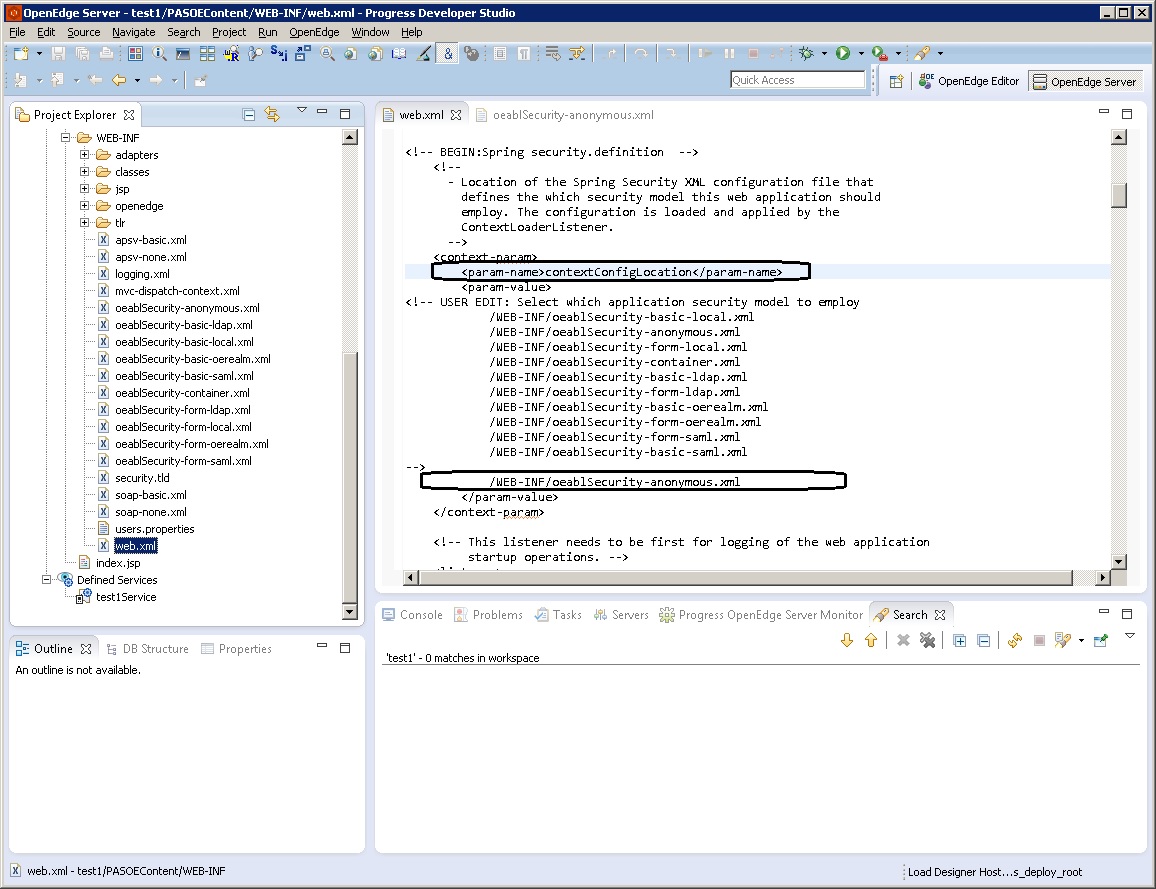This screenshot has width=1156, height=889.
Task: Click the green Run button icon
Action: (843, 54)
